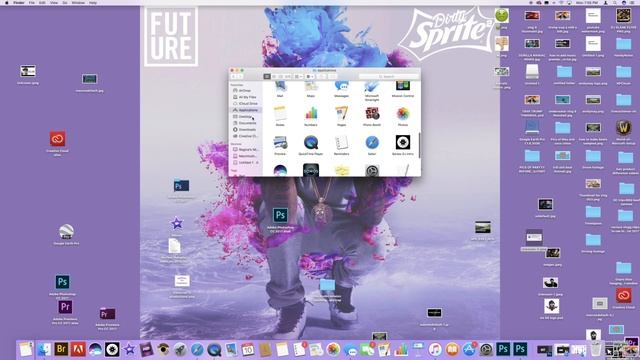
Task: Select the Numbers app in Finder window
Action: (311, 113)
